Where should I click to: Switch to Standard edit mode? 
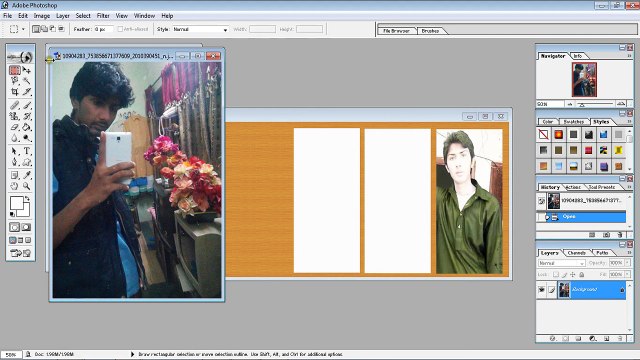click(x=14, y=227)
